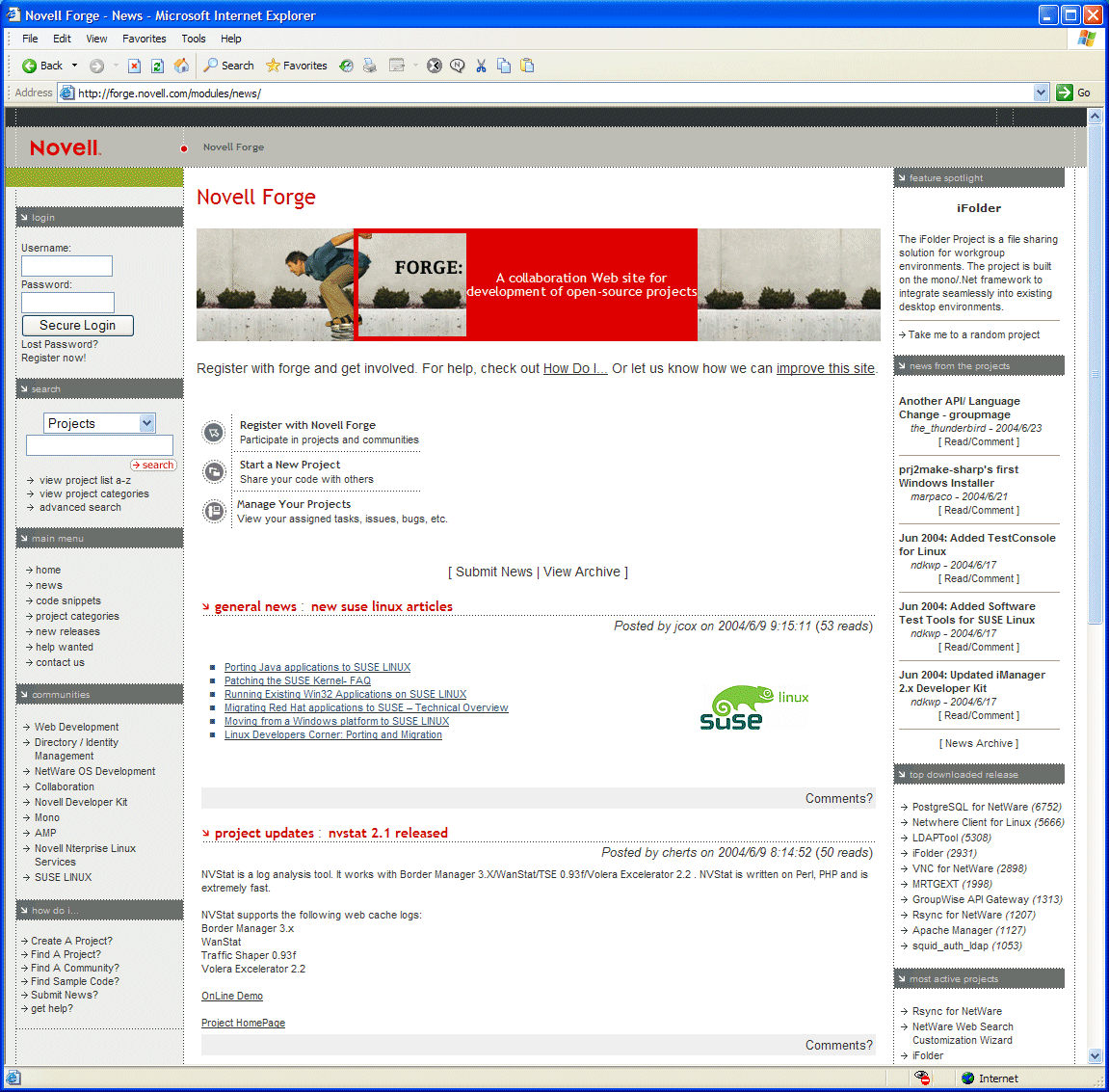Click the popup blocker status bar icon
Viewport: 1109px width, 1092px height.
[921, 1078]
